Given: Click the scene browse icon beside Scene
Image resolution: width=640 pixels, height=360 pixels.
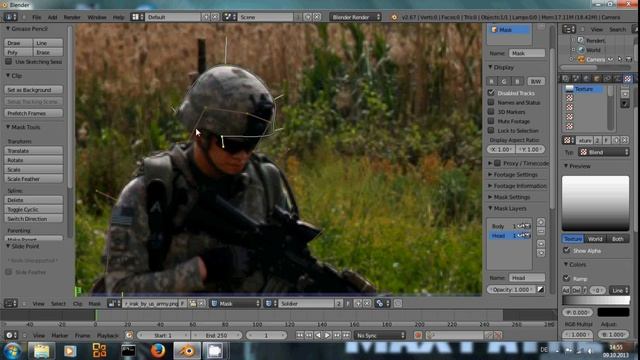Looking at the screenshot, I should (230, 17).
